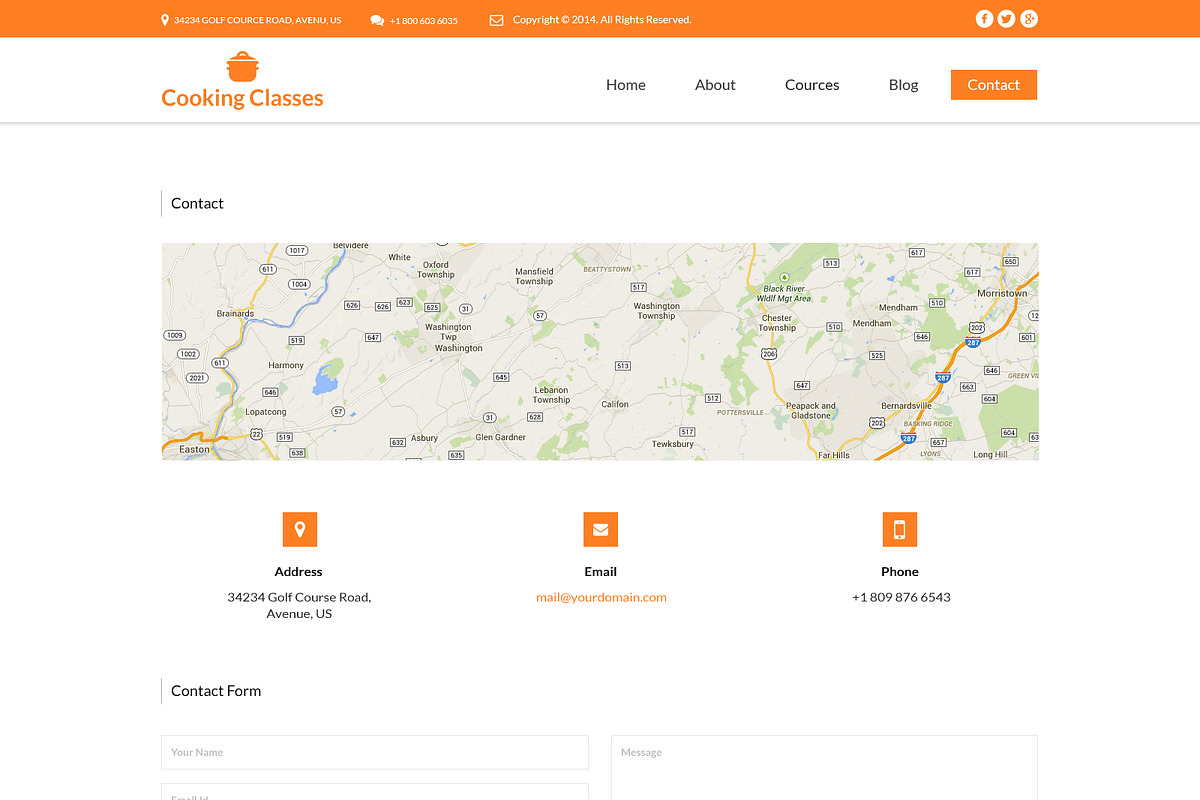This screenshot has width=1200, height=800.
Task: Click the Phone label
Action: (900, 572)
